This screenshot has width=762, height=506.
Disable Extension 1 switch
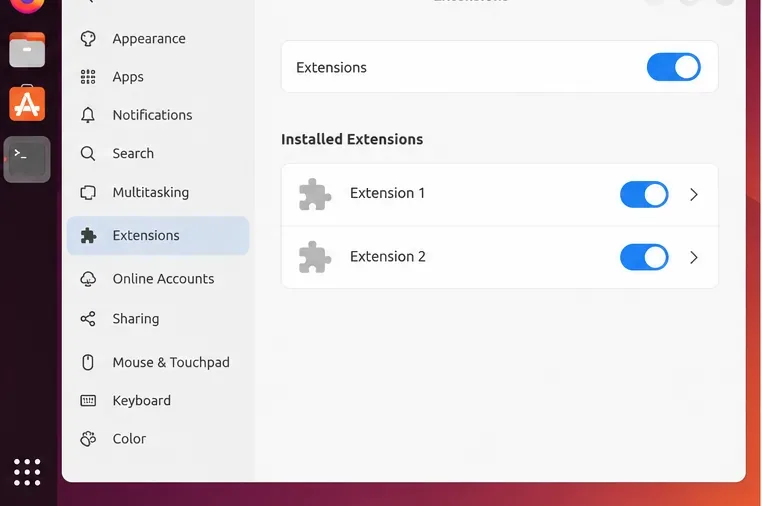pos(644,194)
